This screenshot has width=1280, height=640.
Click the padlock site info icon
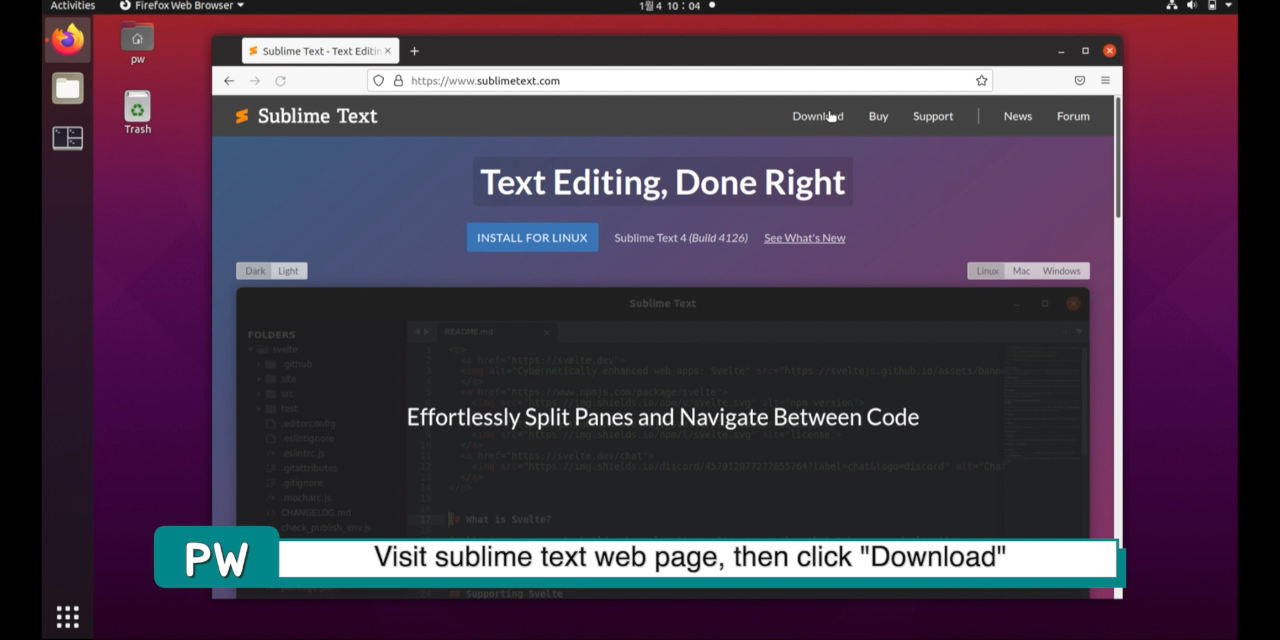pyautogui.click(x=398, y=81)
